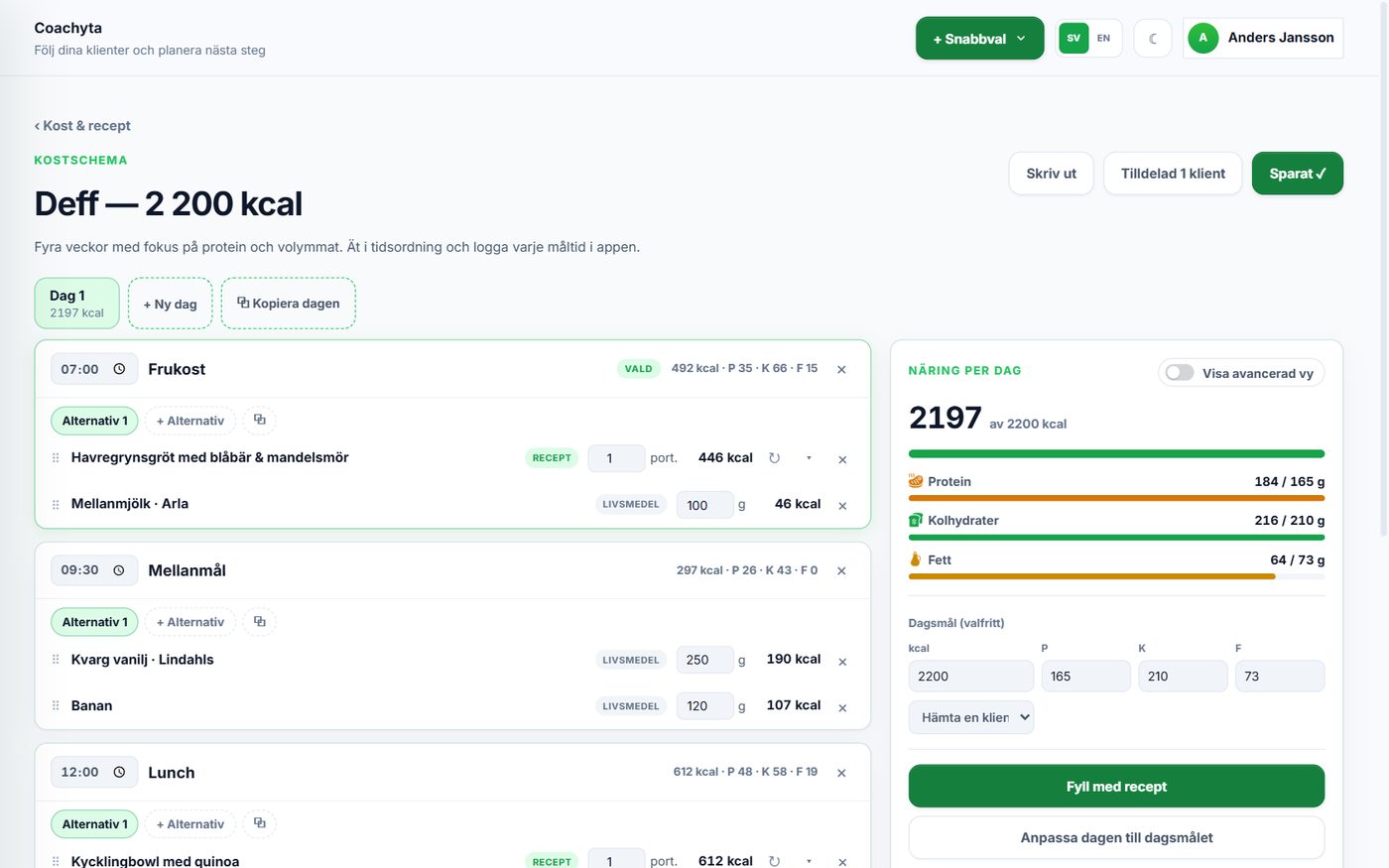
Task: Click Fyll med recept
Action: tap(1116, 787)
